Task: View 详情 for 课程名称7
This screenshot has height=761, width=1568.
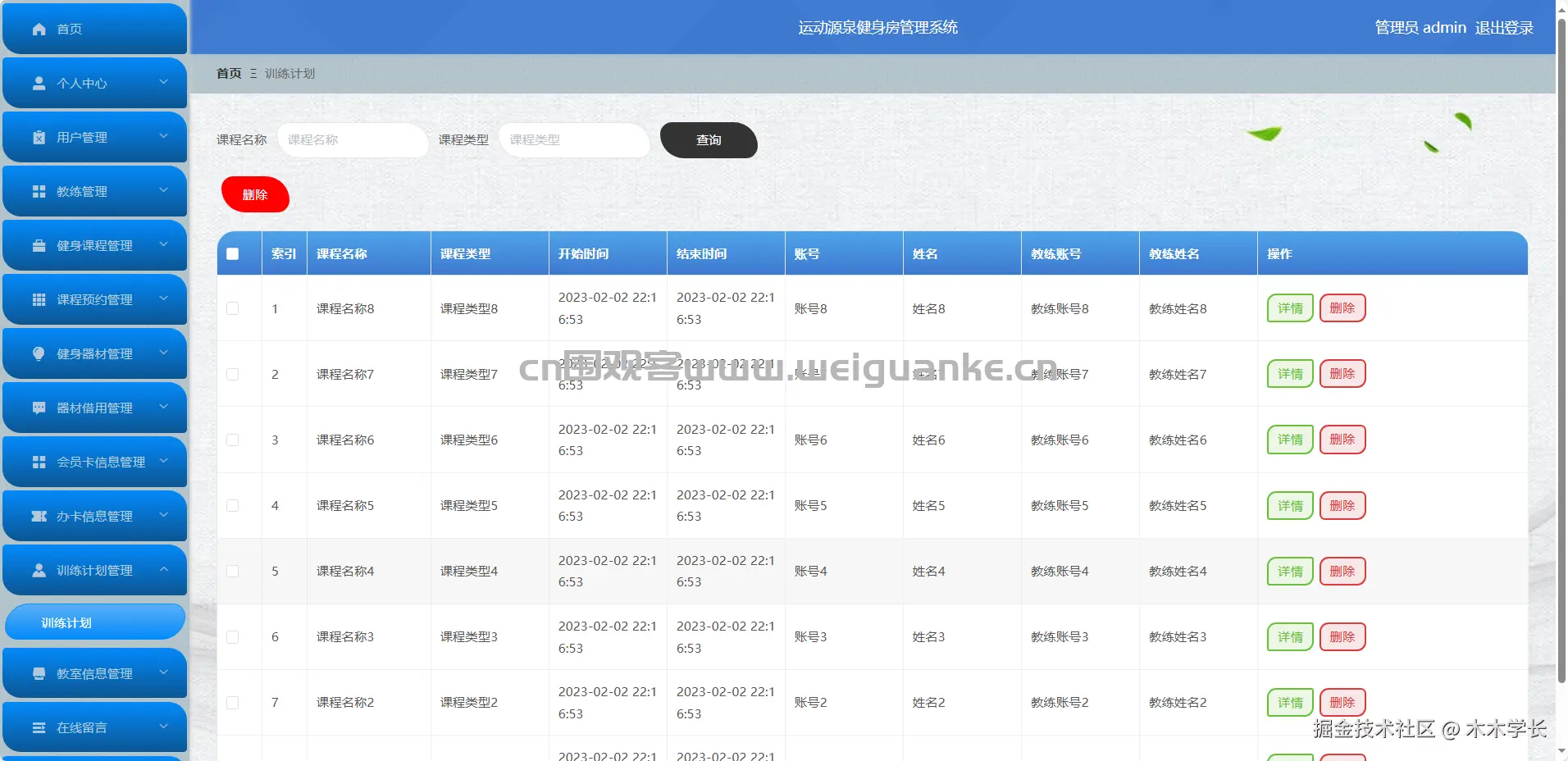Action: [1290, 374]
